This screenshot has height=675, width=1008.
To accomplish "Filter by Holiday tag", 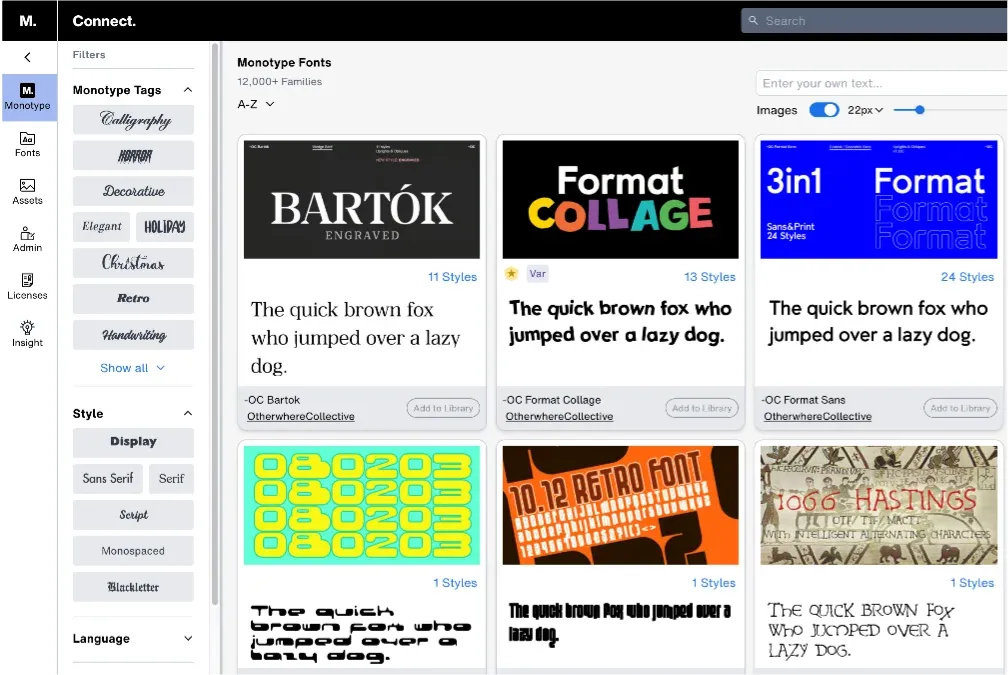I will (165, 226).
